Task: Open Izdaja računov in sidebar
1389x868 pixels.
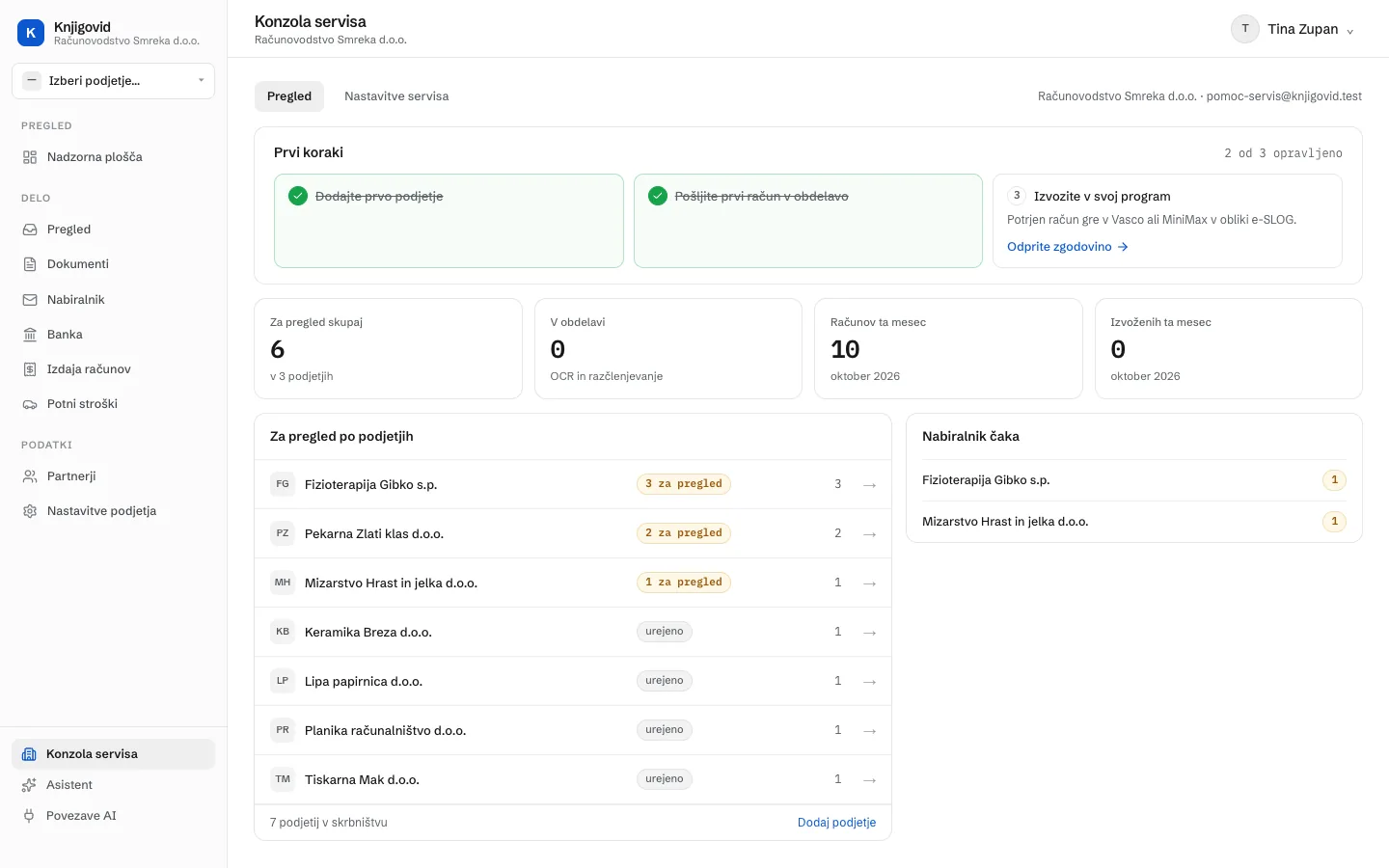Action: coord(113,369)
